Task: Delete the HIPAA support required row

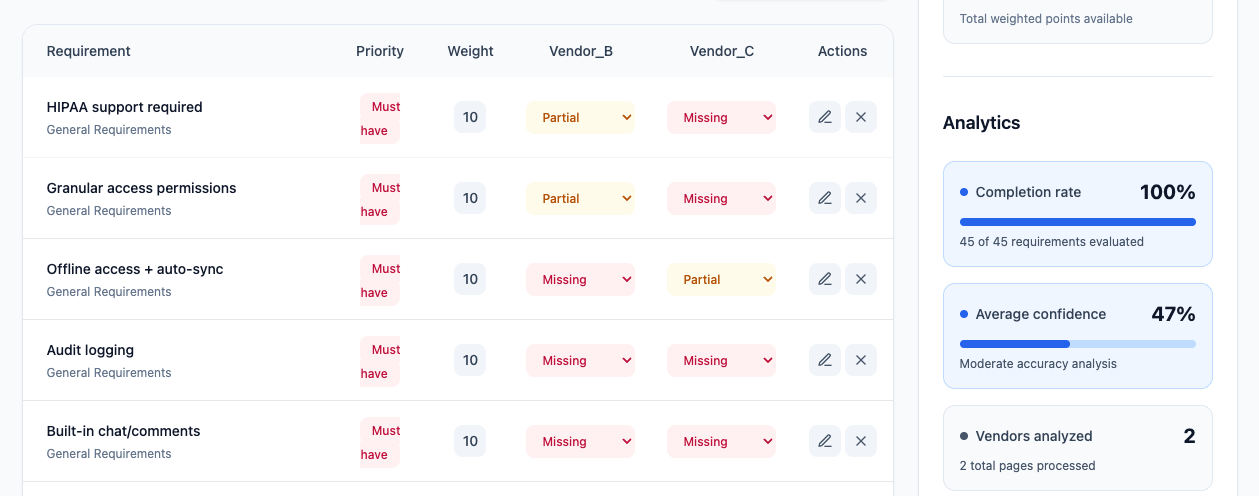Action: point(861,117)
